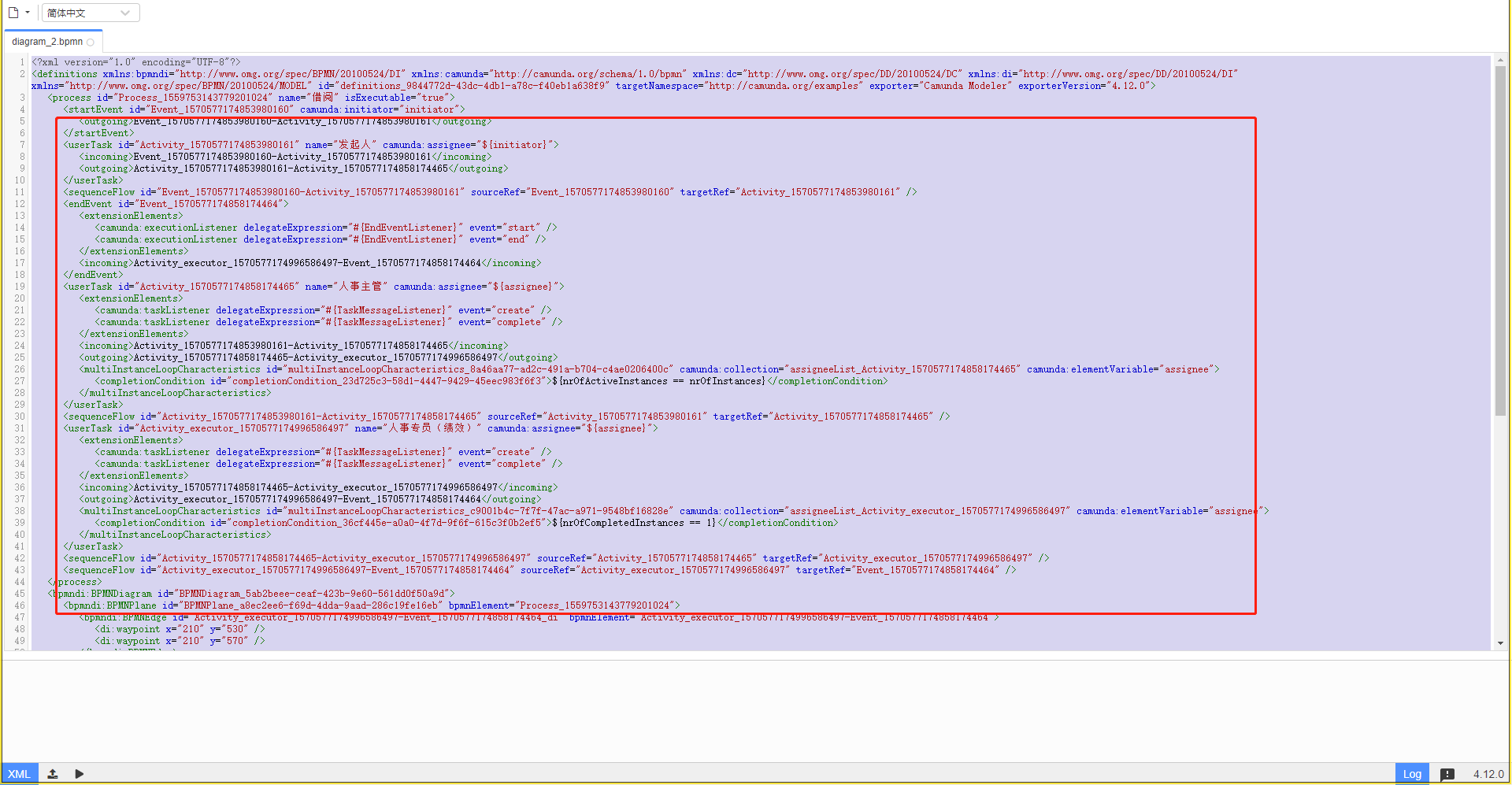
Task: Click the bpmndi:BPMNPlane tag on line 46
Action: 372,605
